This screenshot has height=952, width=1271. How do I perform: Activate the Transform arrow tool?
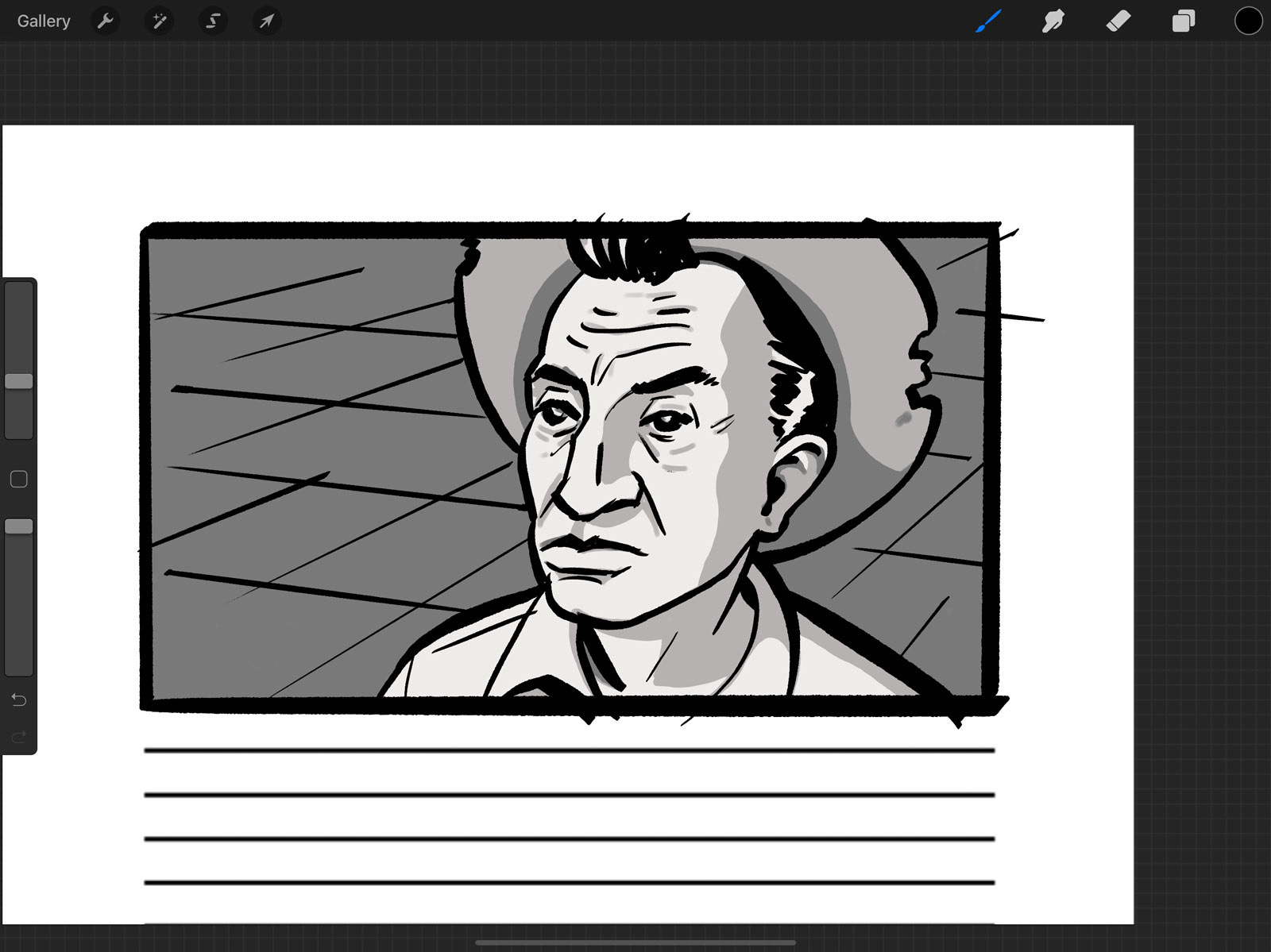266,21
